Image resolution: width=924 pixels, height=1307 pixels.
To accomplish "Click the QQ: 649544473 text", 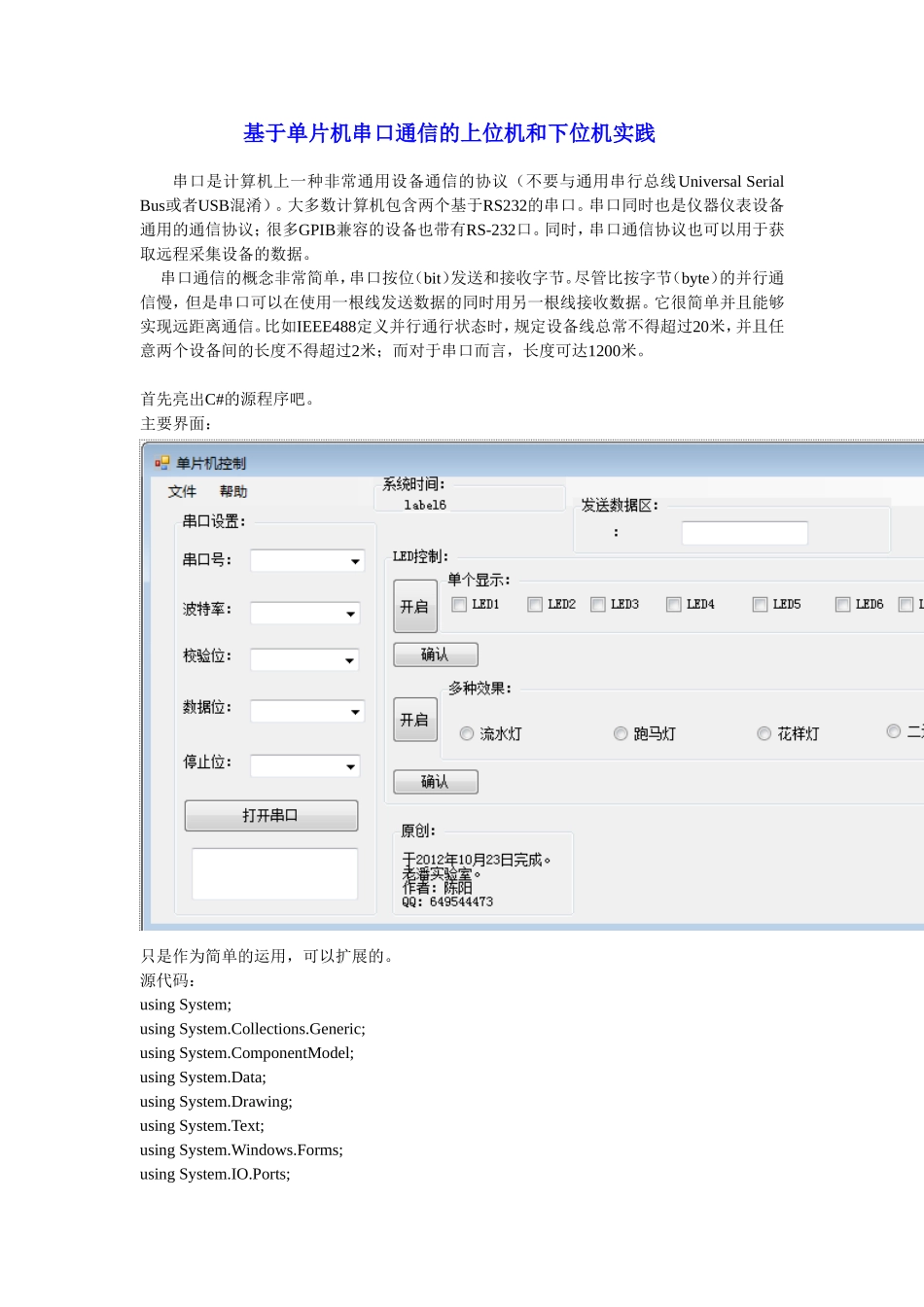I will 447,902.
